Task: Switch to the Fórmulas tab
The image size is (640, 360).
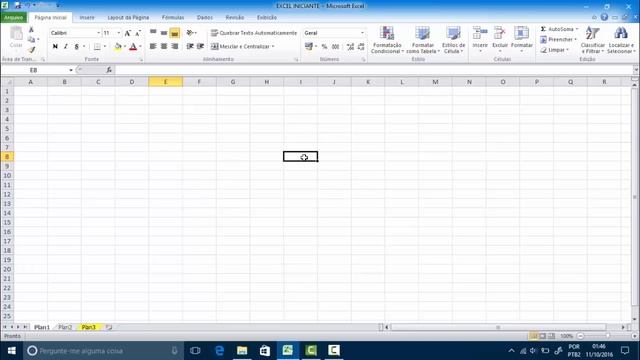Action: [x=173, y=18]
